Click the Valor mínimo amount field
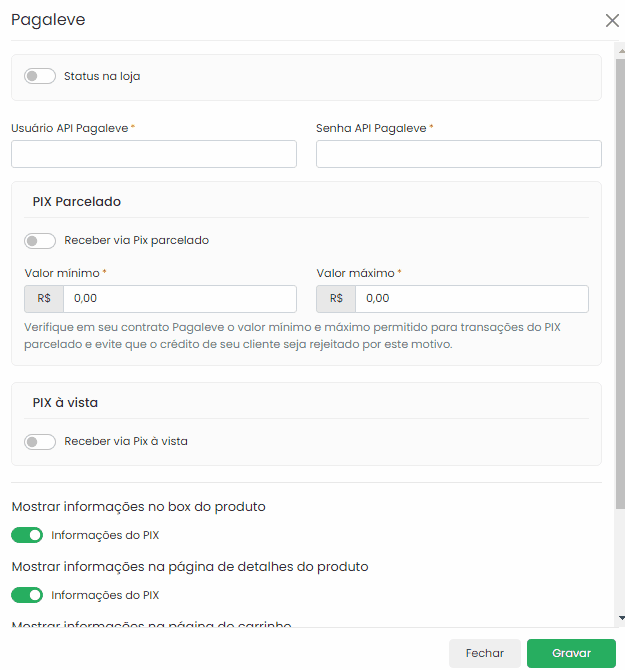Image resolution: width=625 pixels, height=670 pixels. [179, 299]
